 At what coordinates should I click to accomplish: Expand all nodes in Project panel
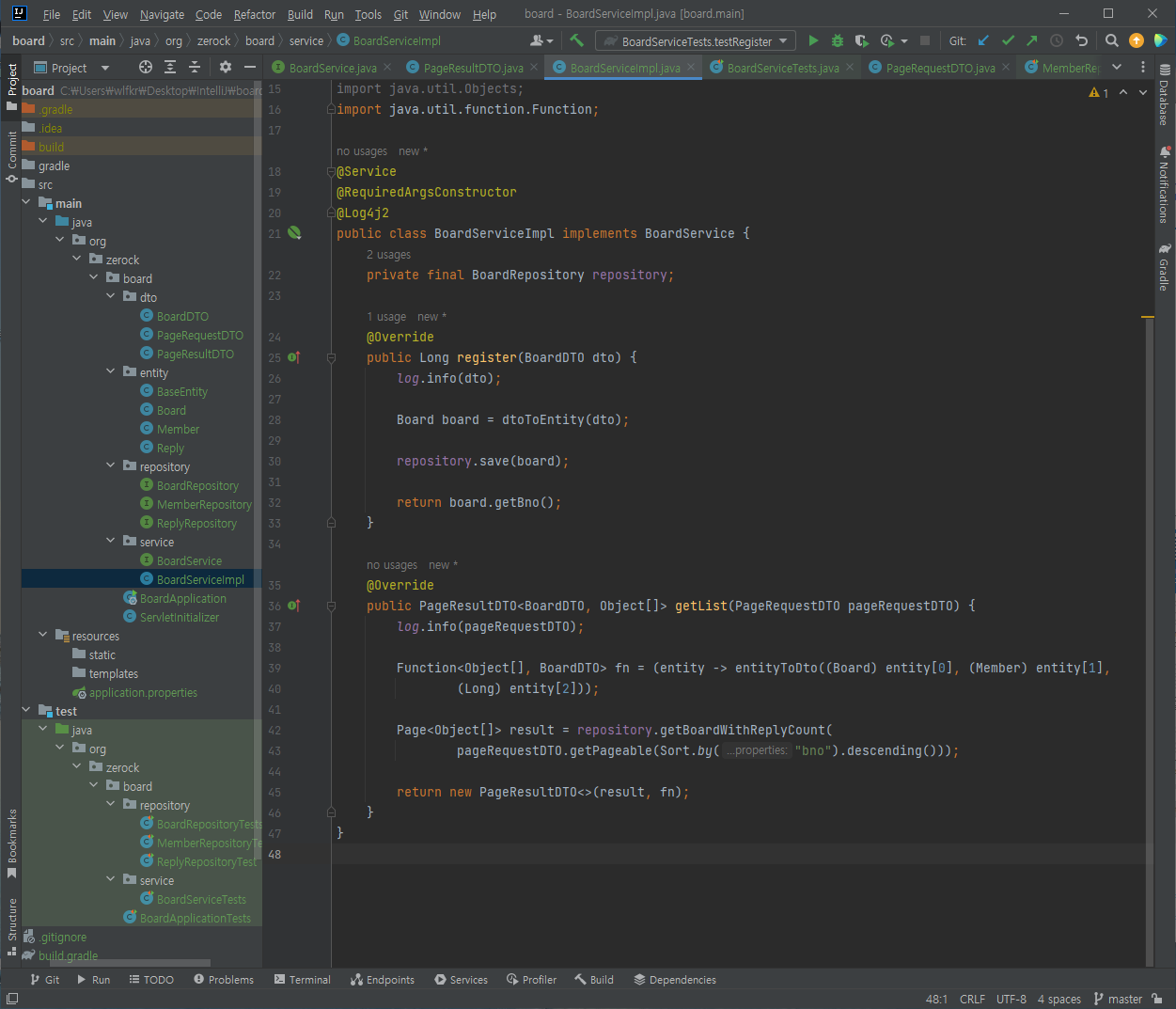pyautogui.click(x=170, y=67)
